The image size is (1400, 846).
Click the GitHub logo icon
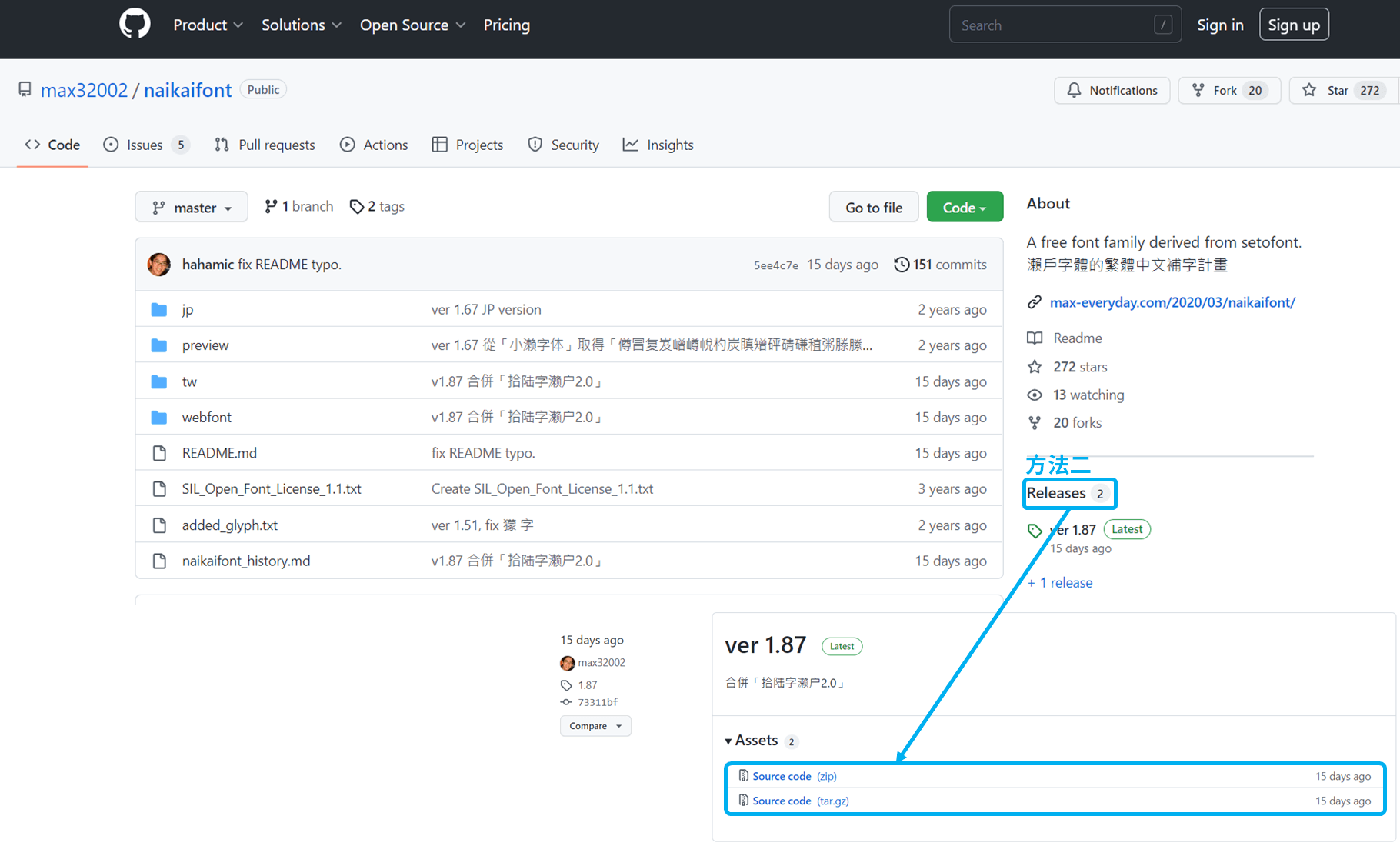(135, 25)
